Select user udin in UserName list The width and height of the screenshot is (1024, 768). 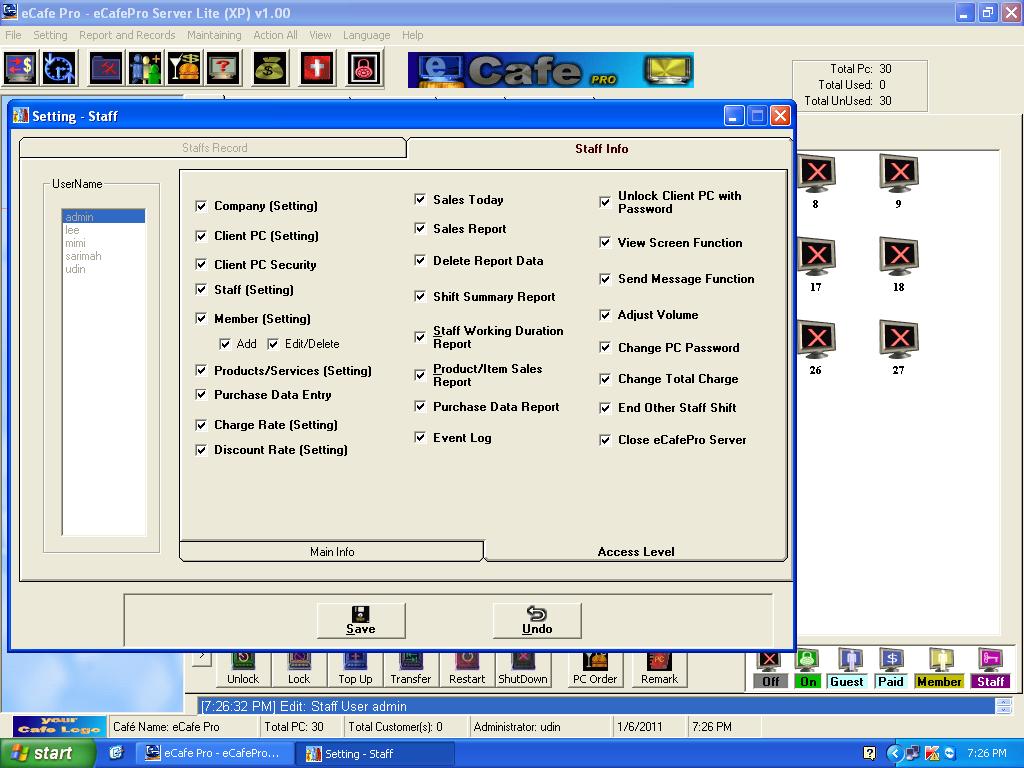(103, 269)
